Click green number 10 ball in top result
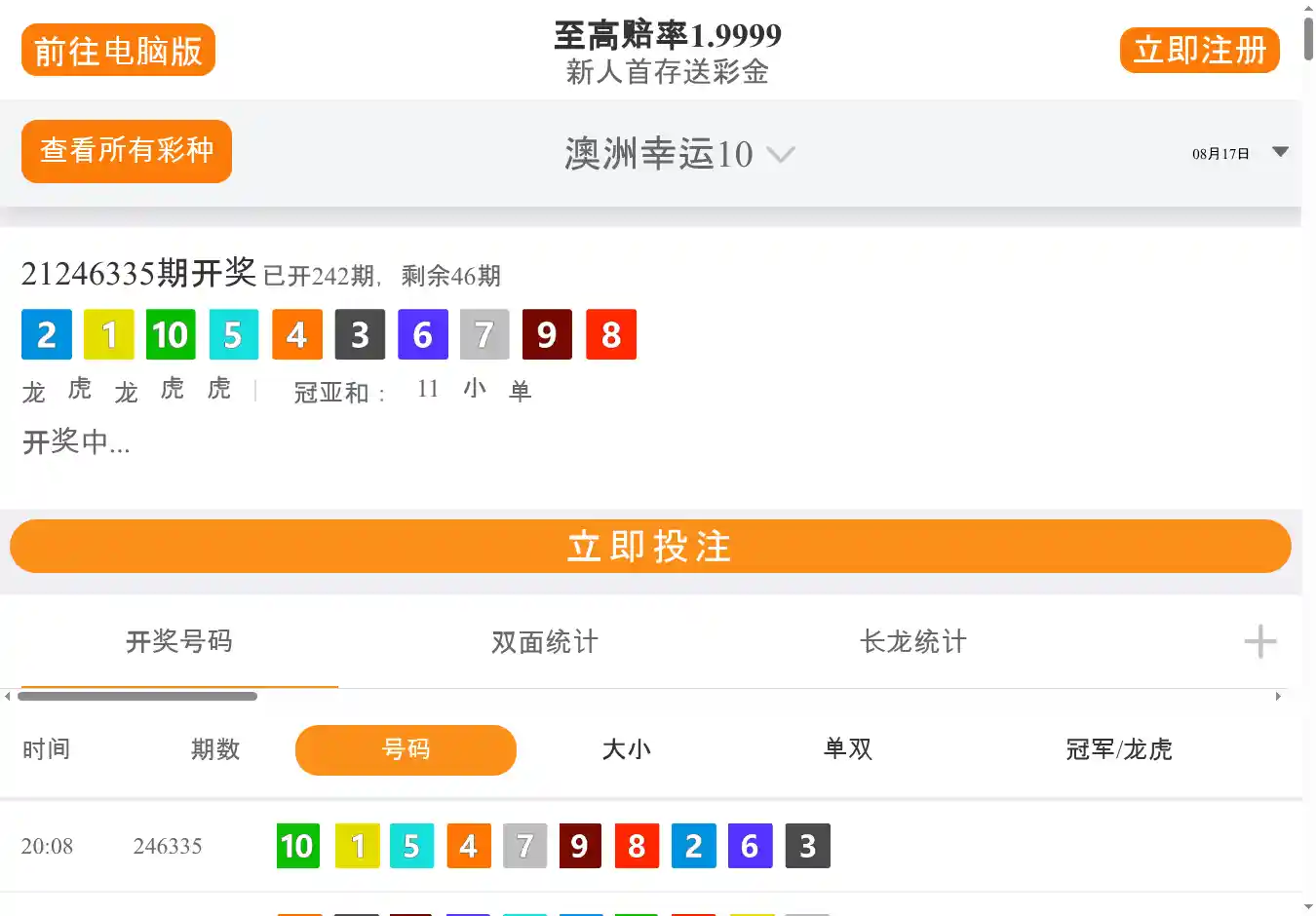This screenshot has width=1316, height=916. click(171, 334)
